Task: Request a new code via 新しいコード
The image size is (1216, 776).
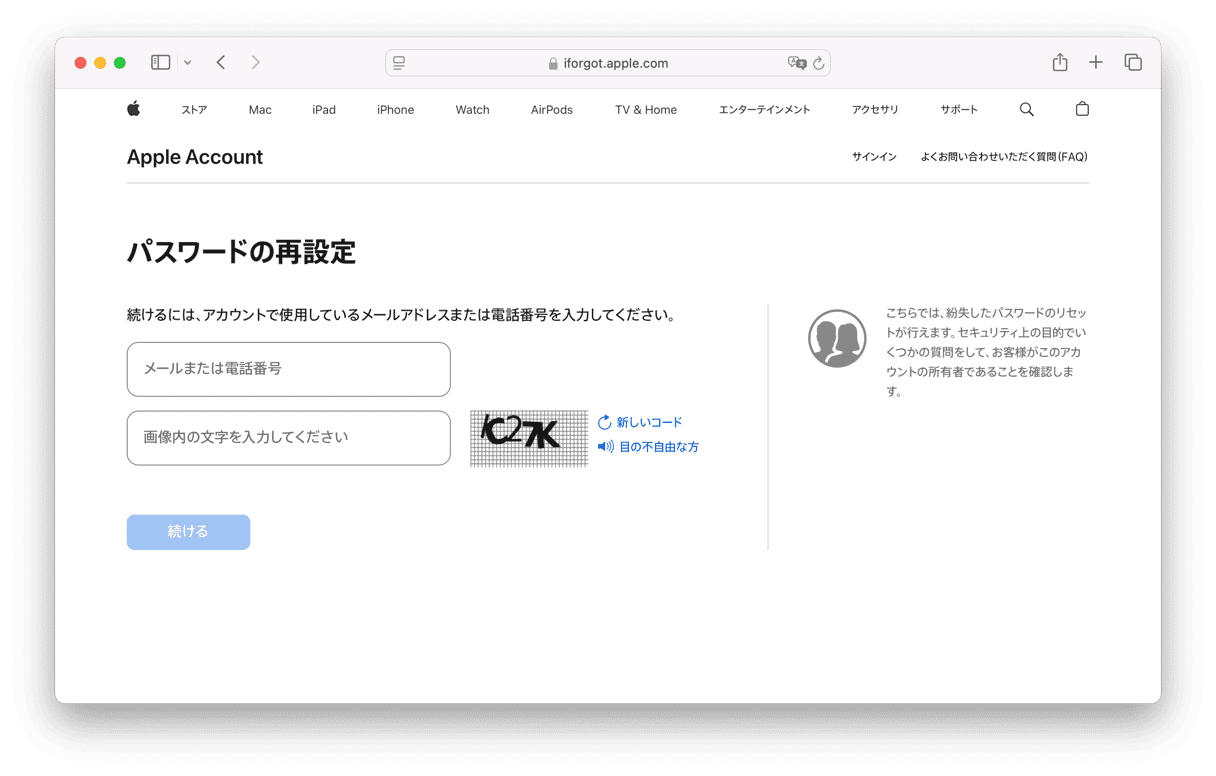Action: [648, 423]
